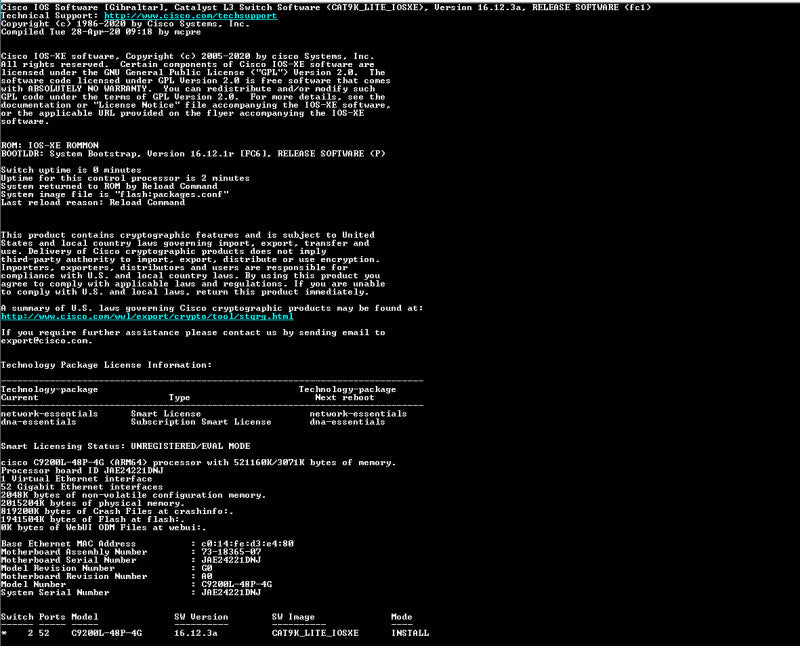This screenshot has height=646, width=800.
Task: Select CAT9K_LITE_IOSXE in switch table row
Action: 315,633
